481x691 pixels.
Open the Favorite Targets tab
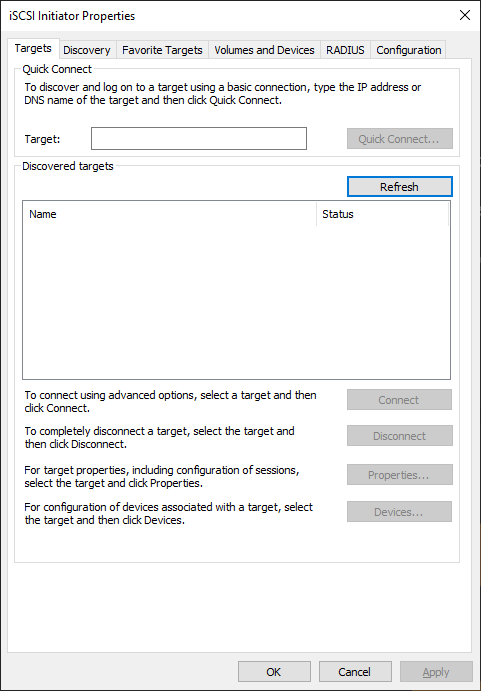[x=162, y=50]
